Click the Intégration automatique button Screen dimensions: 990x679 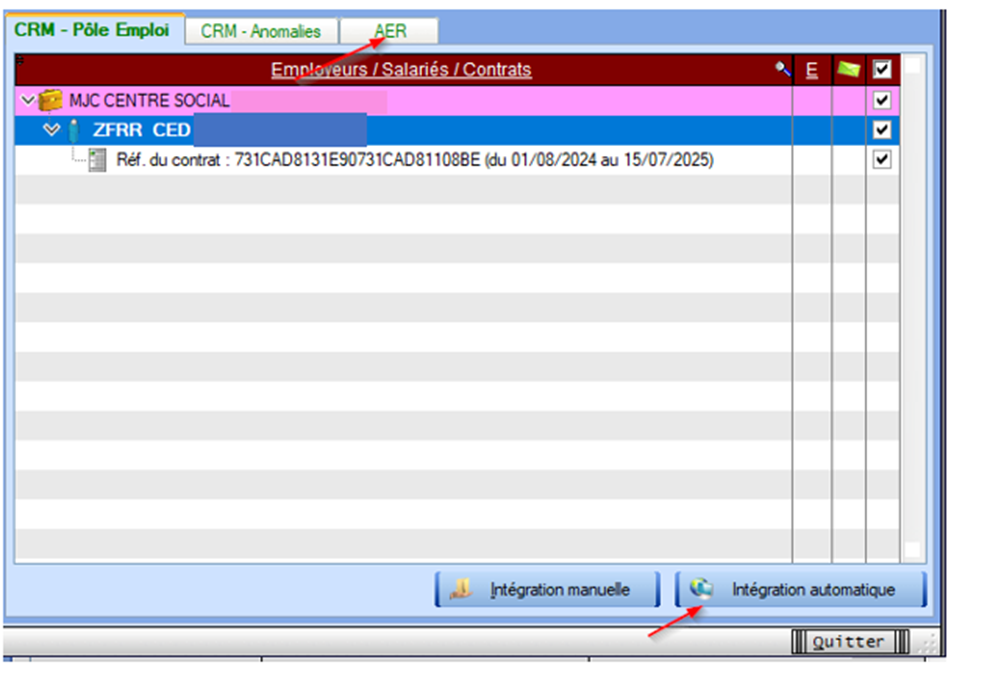(x=801, y=589)
